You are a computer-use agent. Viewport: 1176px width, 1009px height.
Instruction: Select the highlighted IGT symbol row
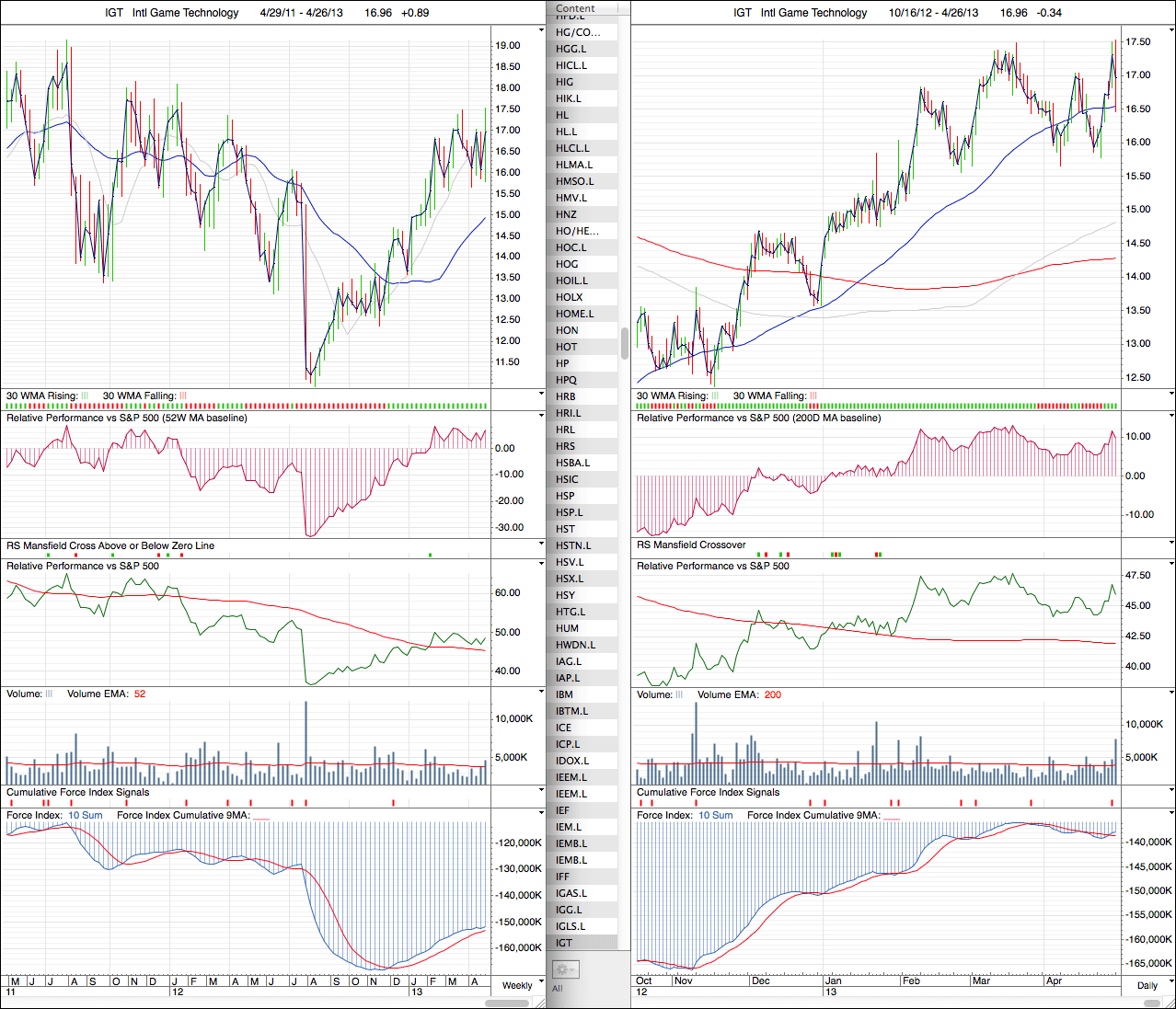(564, 943)
